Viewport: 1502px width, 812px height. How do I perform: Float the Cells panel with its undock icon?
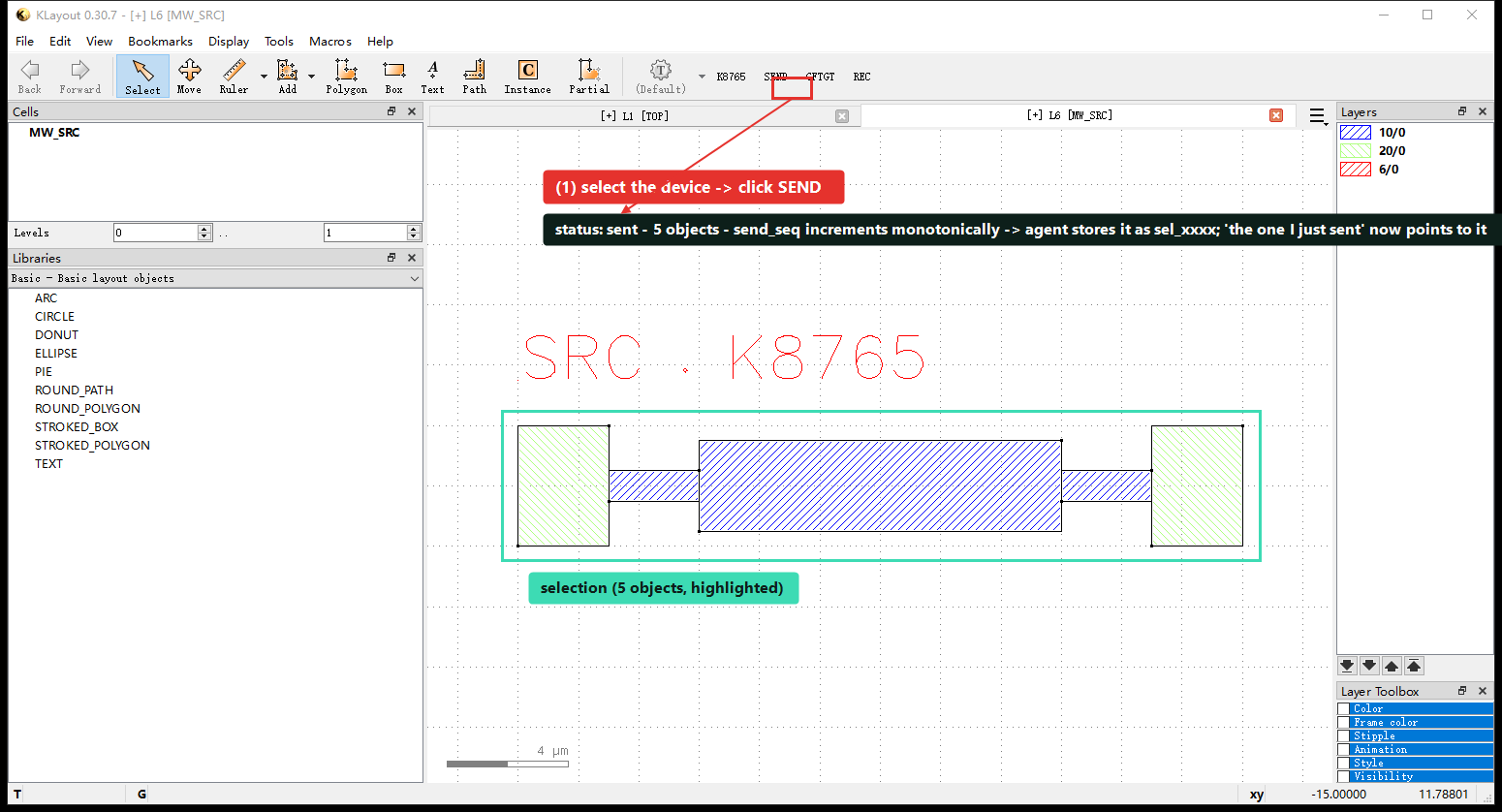coord(391,111)
